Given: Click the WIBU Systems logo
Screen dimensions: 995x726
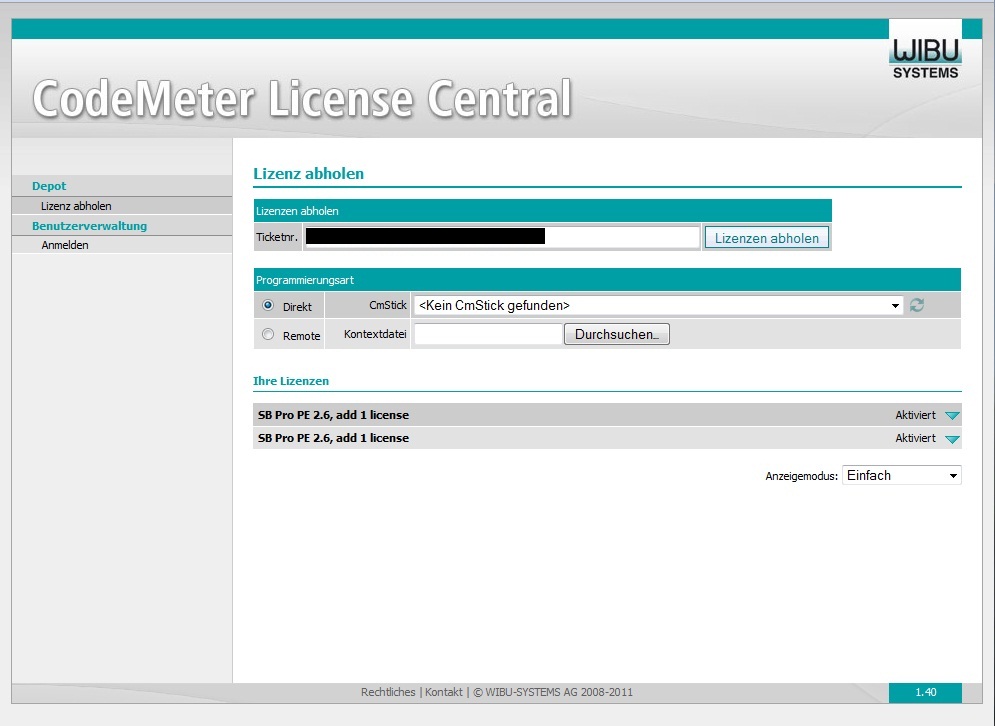Looking at the screenshot, I should [x=925, y=57].
